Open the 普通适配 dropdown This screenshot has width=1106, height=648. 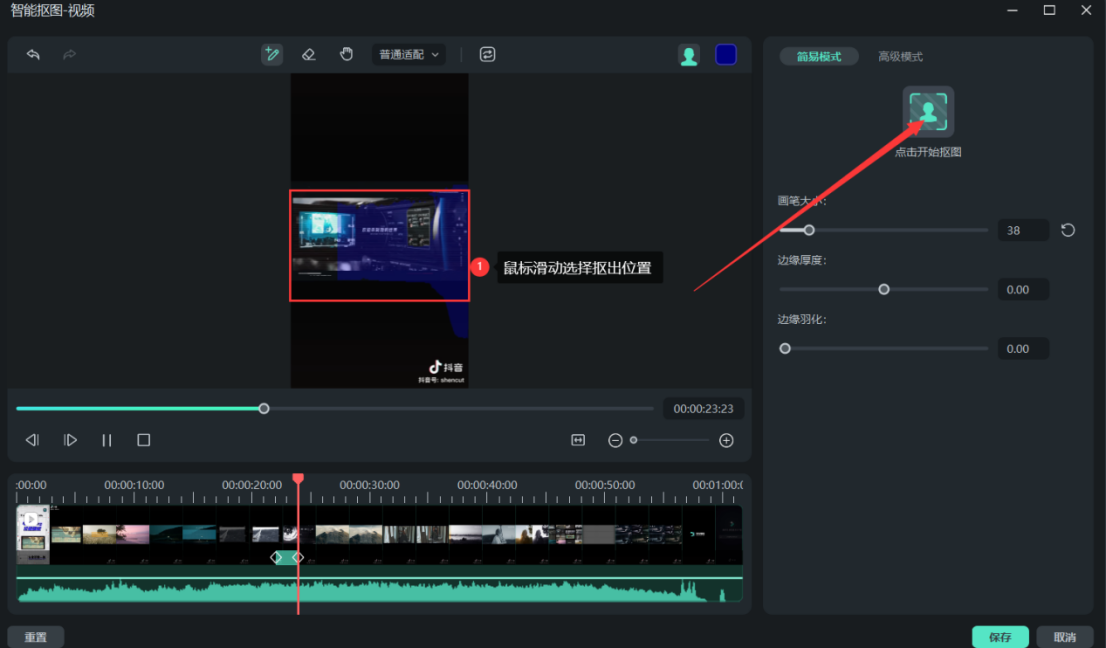point(410,55)
